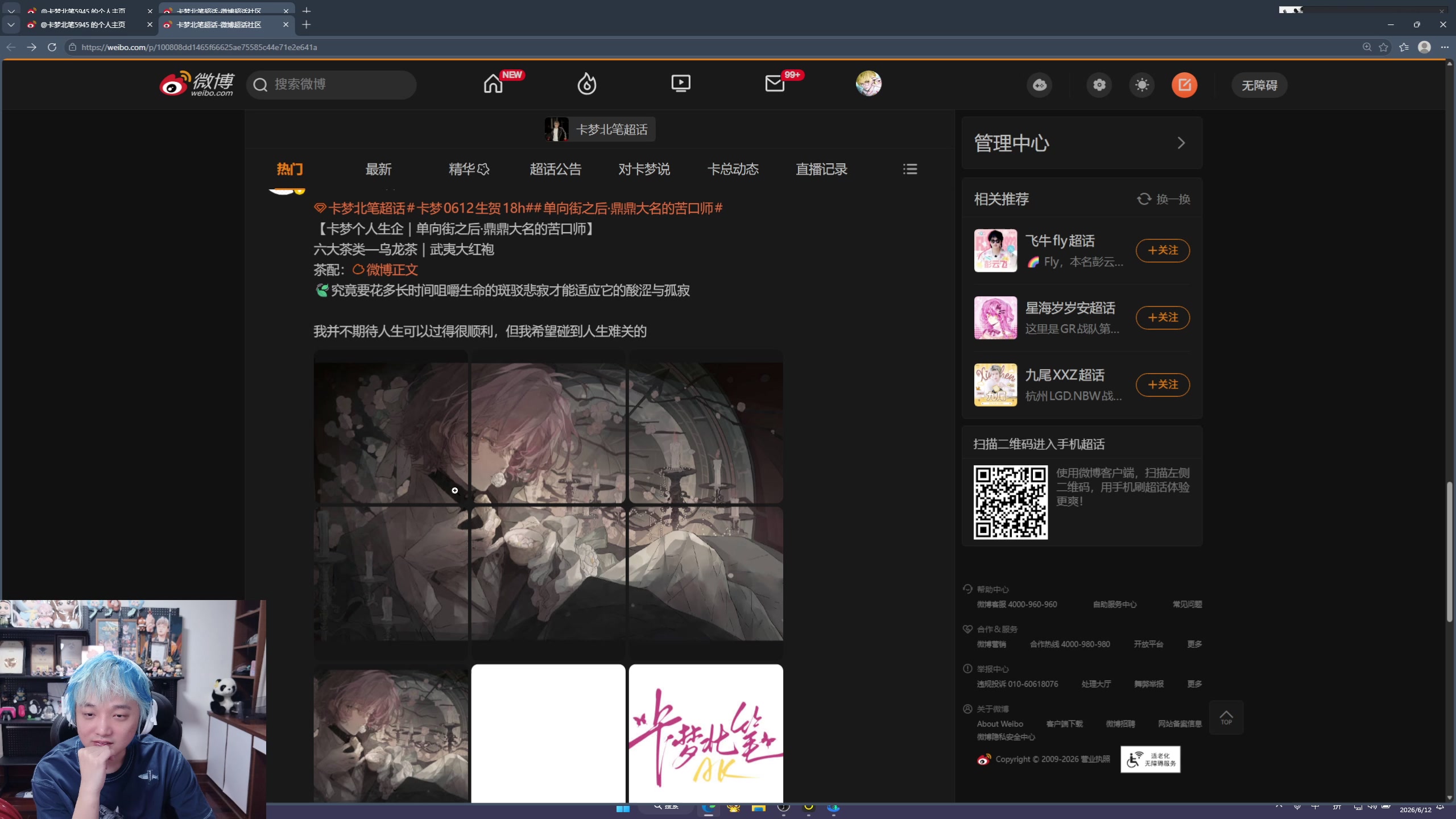The height and width of the screenshot is (819, 1456).
Task: Focus the 搜索微博 search box
Action: (332, 85)
